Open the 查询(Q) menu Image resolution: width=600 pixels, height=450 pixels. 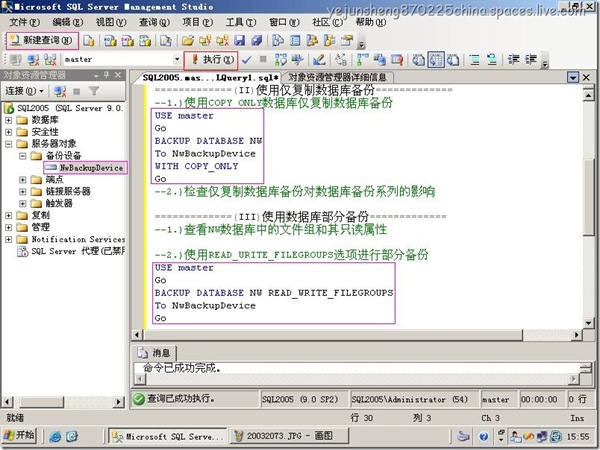pyautogui.click(x=154, y=22)
